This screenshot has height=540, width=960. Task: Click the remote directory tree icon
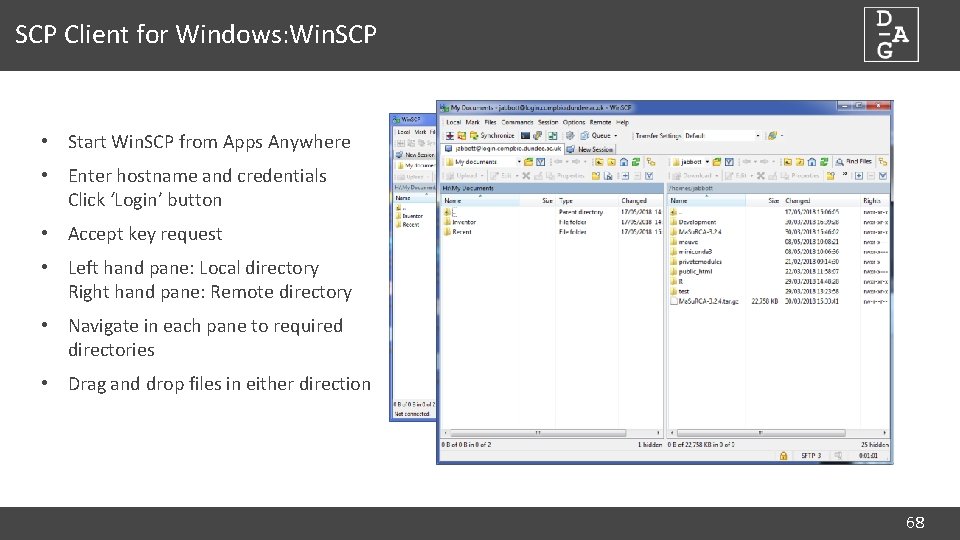[x=882, y=162]
